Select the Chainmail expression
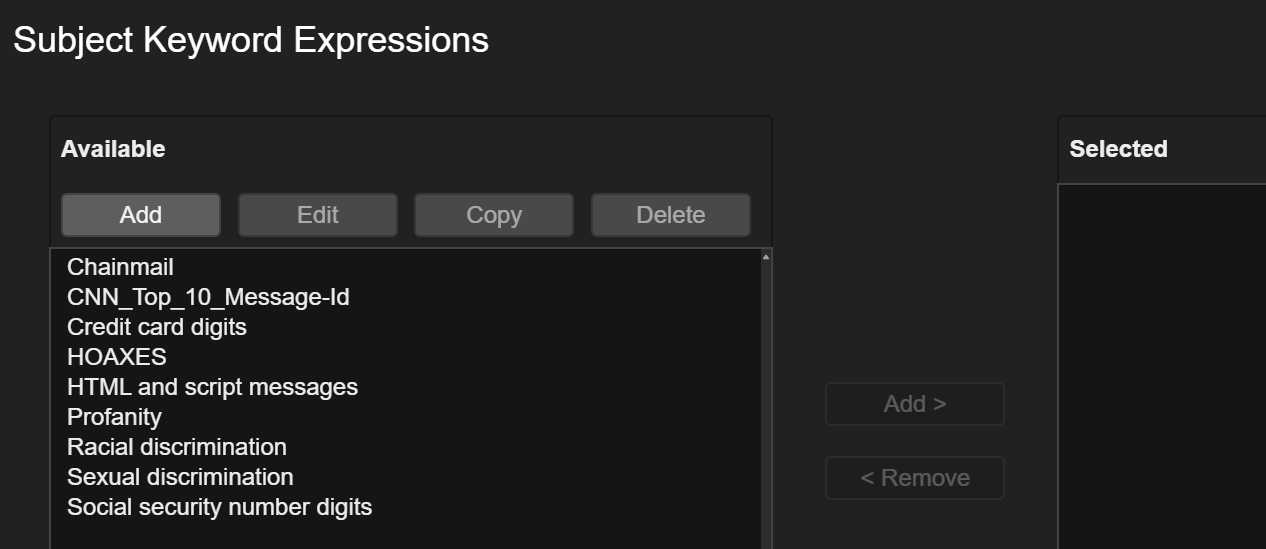1266x549 pixels. pyautogui.click(x=120, y=267)
